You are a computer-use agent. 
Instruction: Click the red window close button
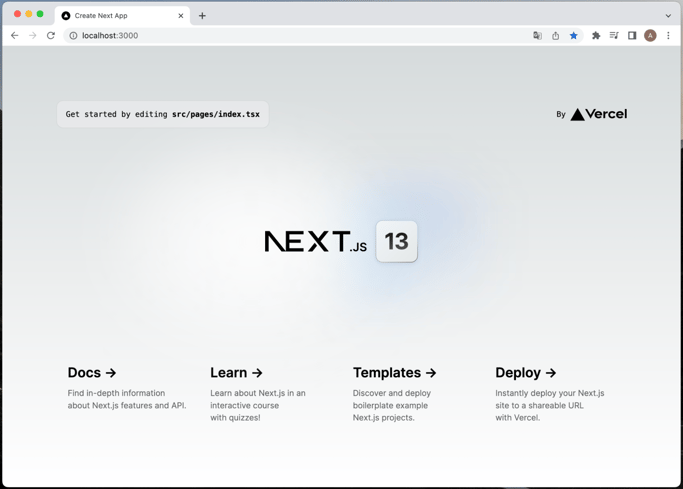pos(17,14)
